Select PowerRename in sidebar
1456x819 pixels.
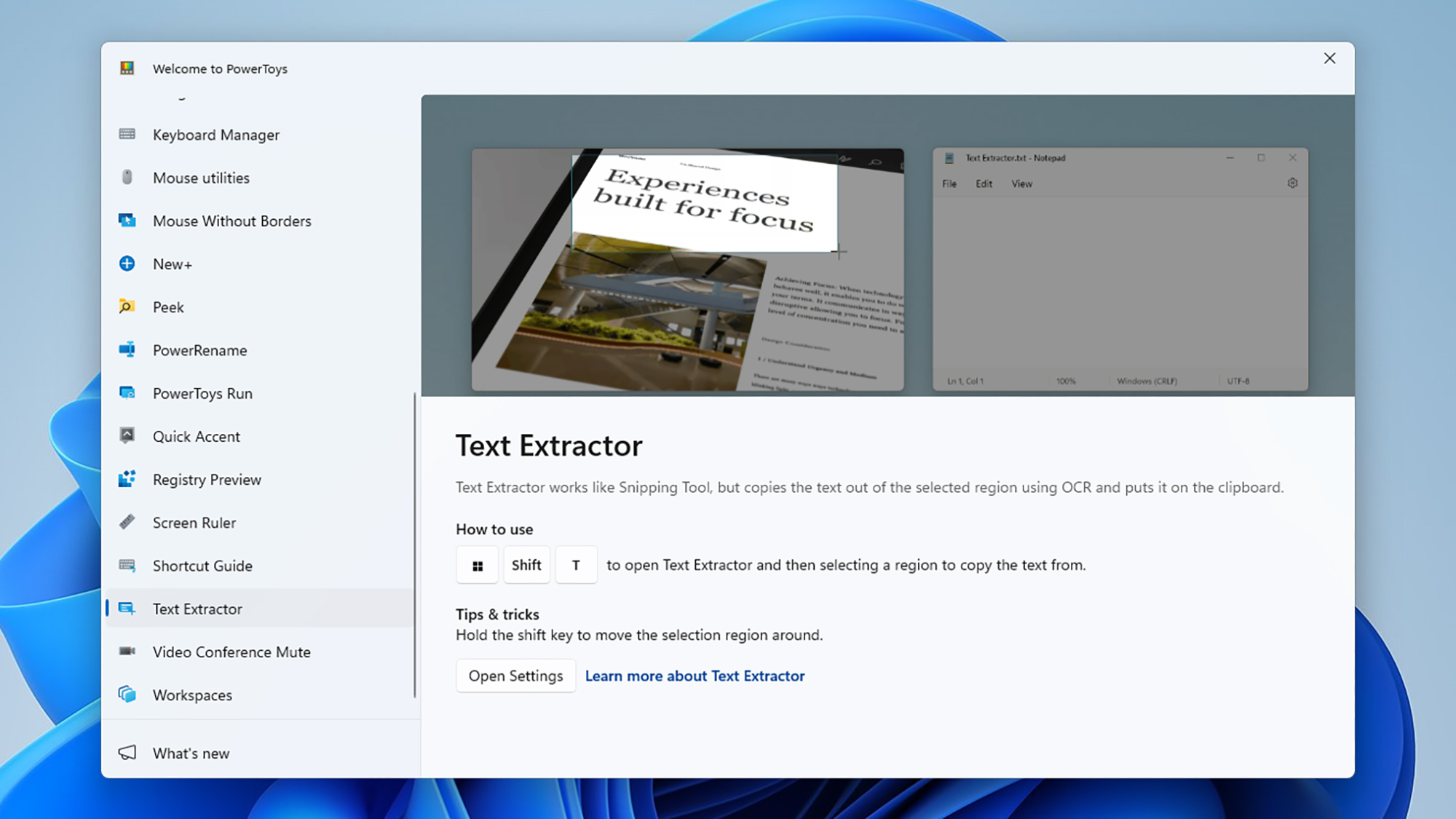pyautogui.click(x=199, y=350)
